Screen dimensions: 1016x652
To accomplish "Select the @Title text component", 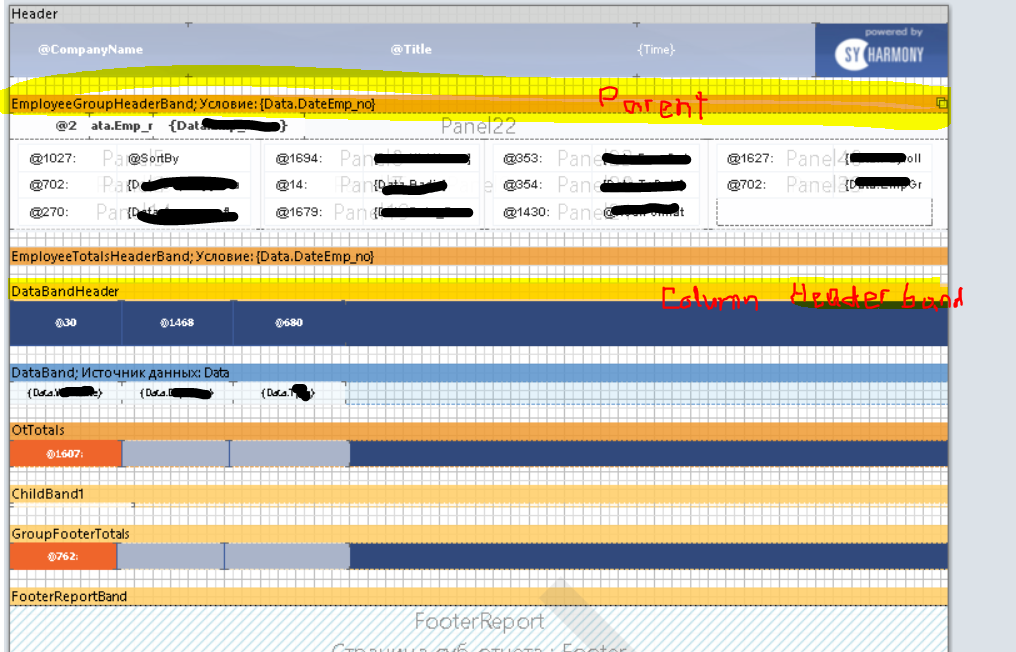I will (411, 49).
